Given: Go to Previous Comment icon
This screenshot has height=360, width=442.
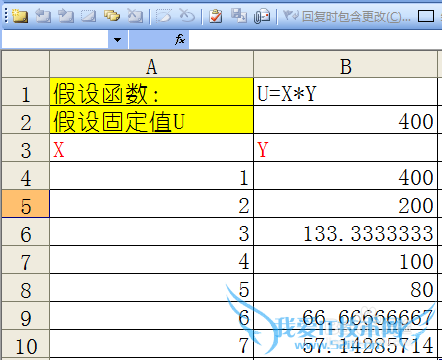Looking at the screenshot, I should click(43, 16).
